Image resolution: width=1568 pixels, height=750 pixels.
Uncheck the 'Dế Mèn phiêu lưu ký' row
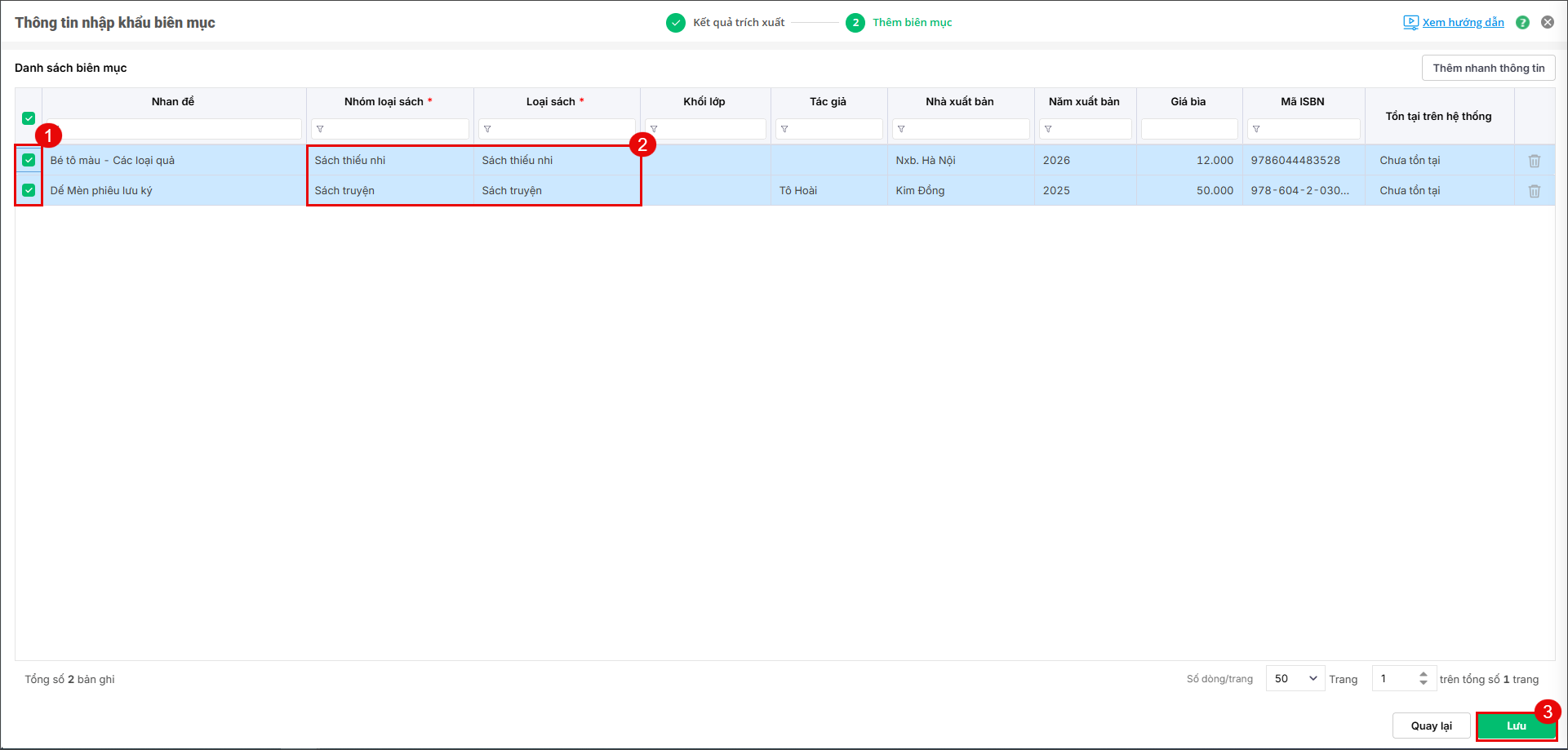29,190
